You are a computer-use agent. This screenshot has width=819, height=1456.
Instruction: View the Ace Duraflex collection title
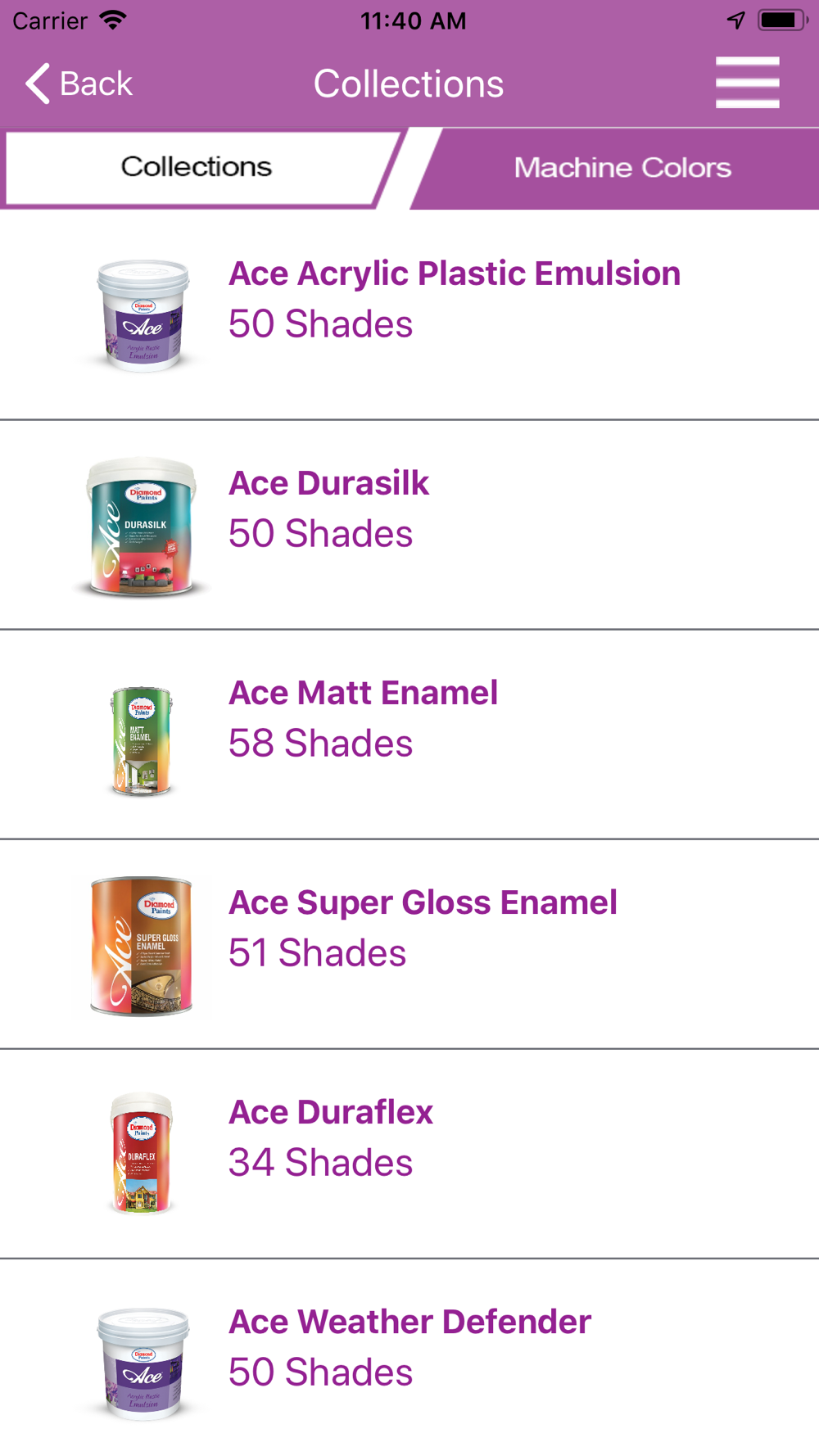tap(331, 1112)
